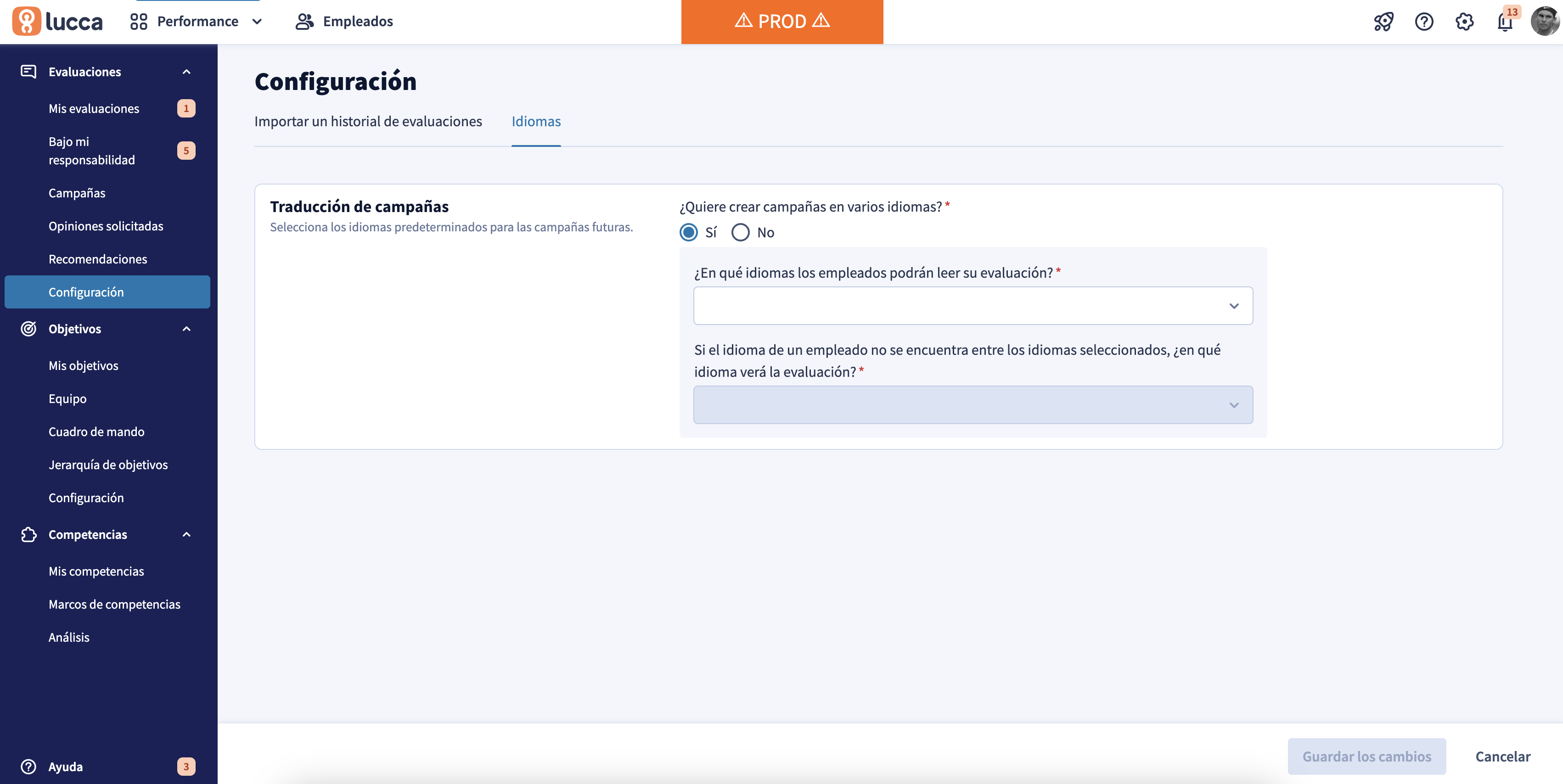Click the Bajo mi responsabilidad badge 5
This screenshot has height=784, width=1563.
coord(186,151)
